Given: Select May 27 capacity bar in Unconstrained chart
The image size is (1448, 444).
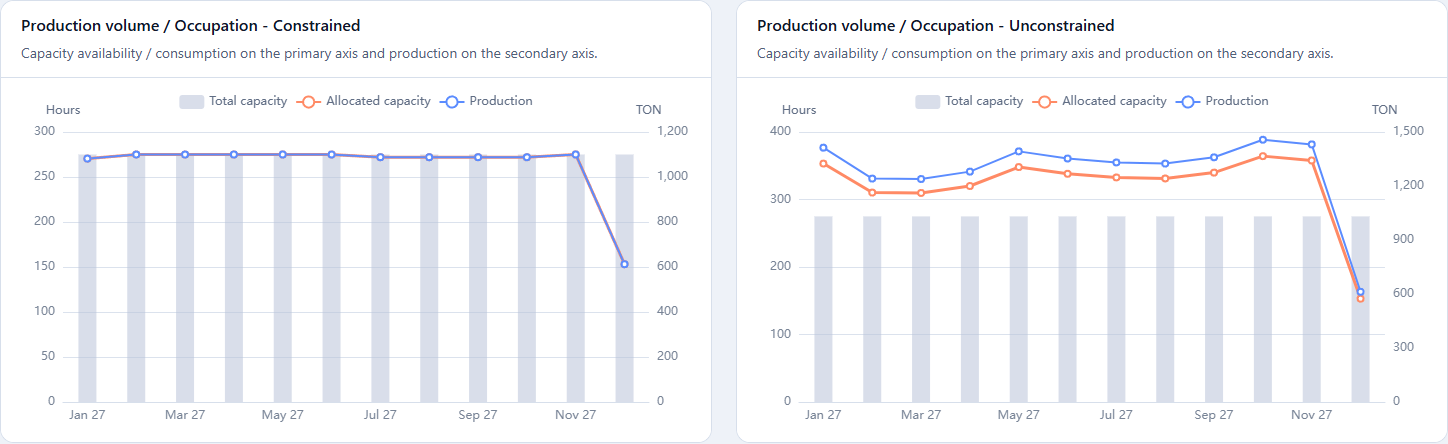Looking at the screenshot, I should coord(1019,309).
